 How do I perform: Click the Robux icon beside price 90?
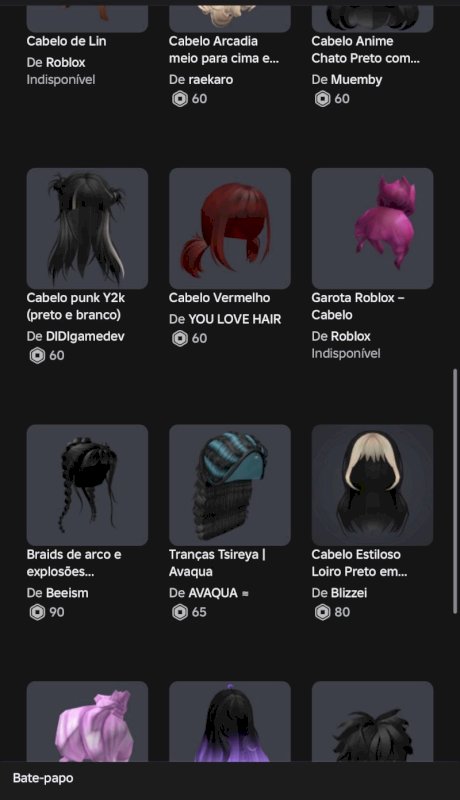(37, 612)
